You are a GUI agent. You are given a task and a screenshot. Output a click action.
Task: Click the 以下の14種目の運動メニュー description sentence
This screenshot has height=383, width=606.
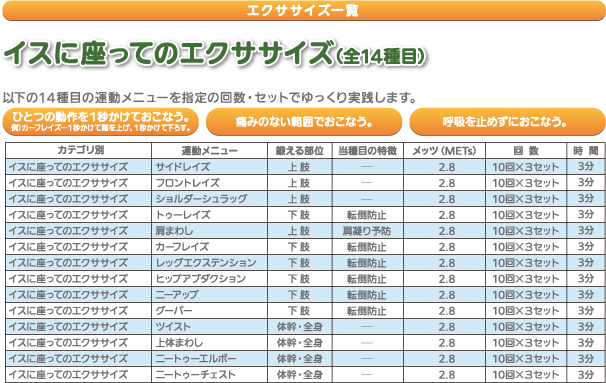(209, 98)
